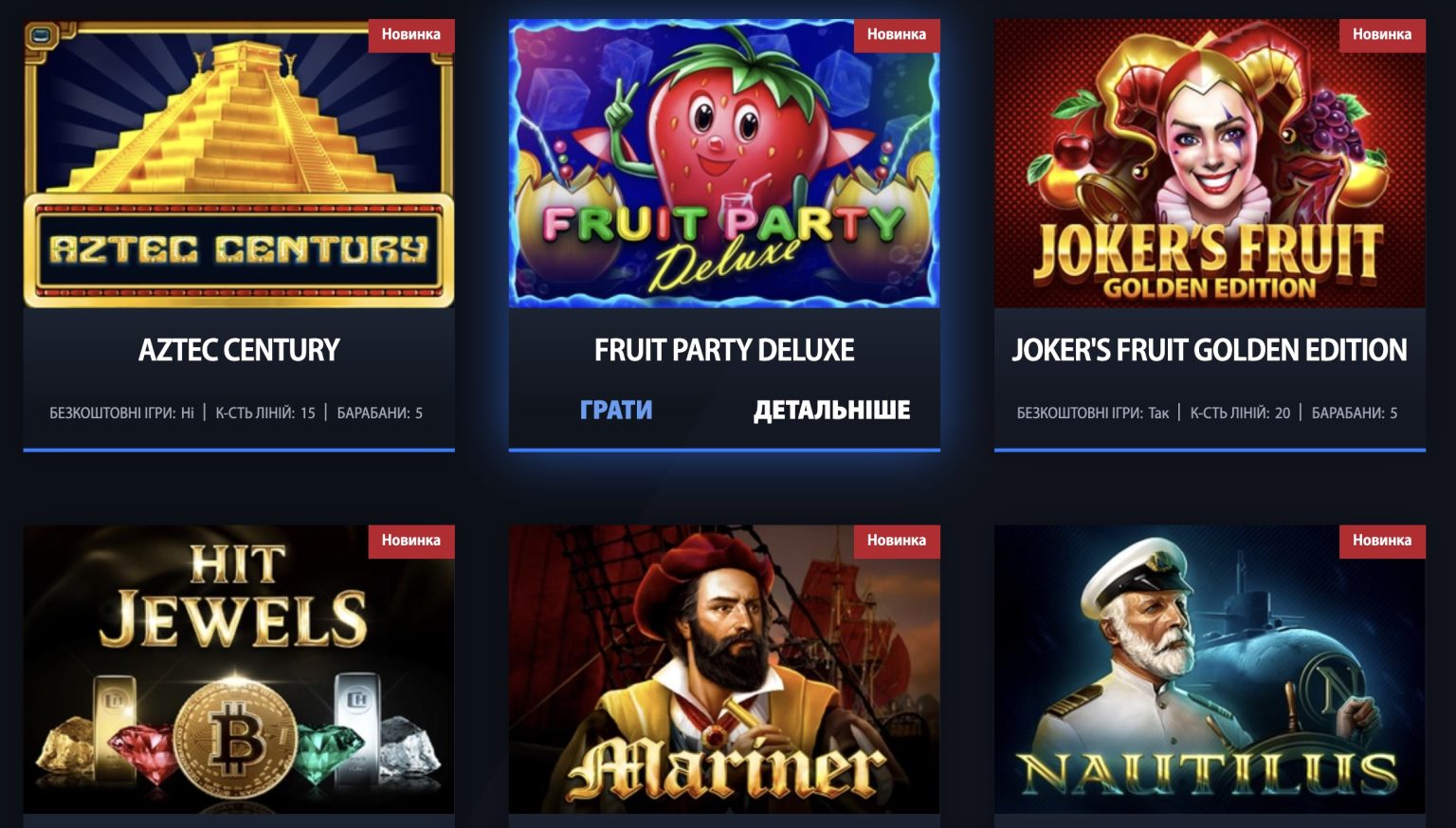Screen dimensions: 1456x828
Task: Open the Hit Jewels game thumbnail
Action: [x=239, y=670]
